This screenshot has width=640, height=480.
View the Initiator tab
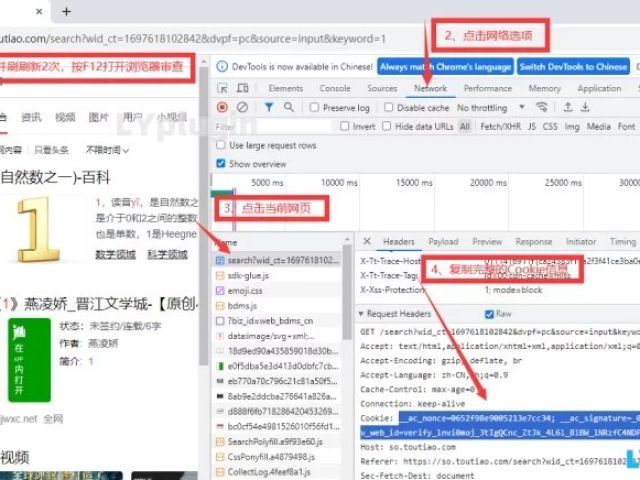pos(581,242)
